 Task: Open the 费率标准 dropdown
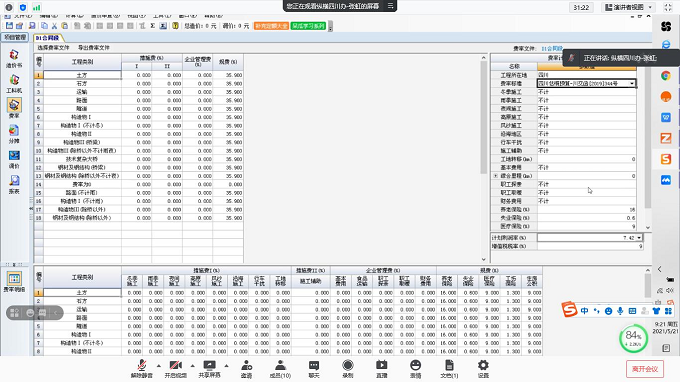(x=632, y=83)
